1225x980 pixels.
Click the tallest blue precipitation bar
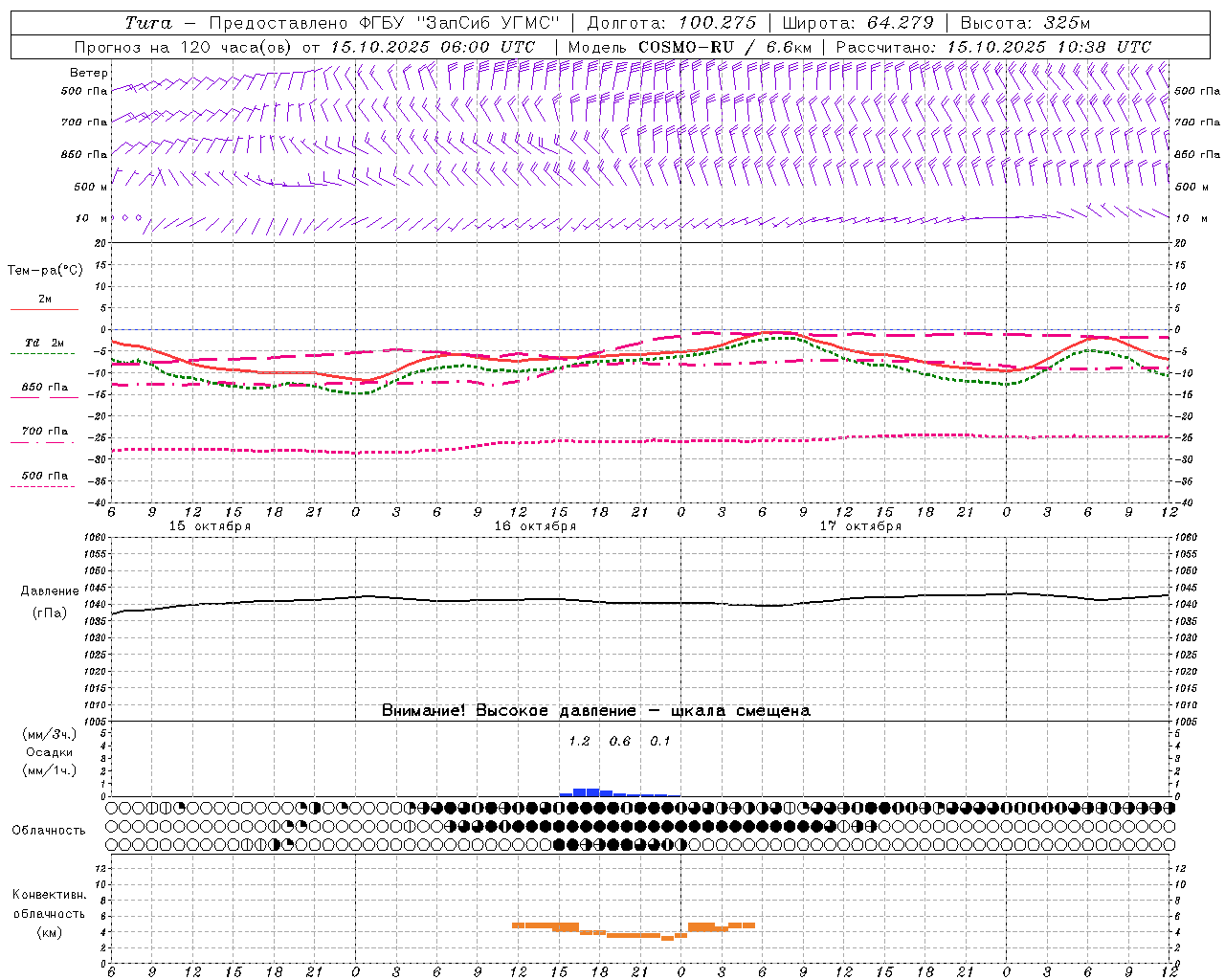click(x=586, y=792)
